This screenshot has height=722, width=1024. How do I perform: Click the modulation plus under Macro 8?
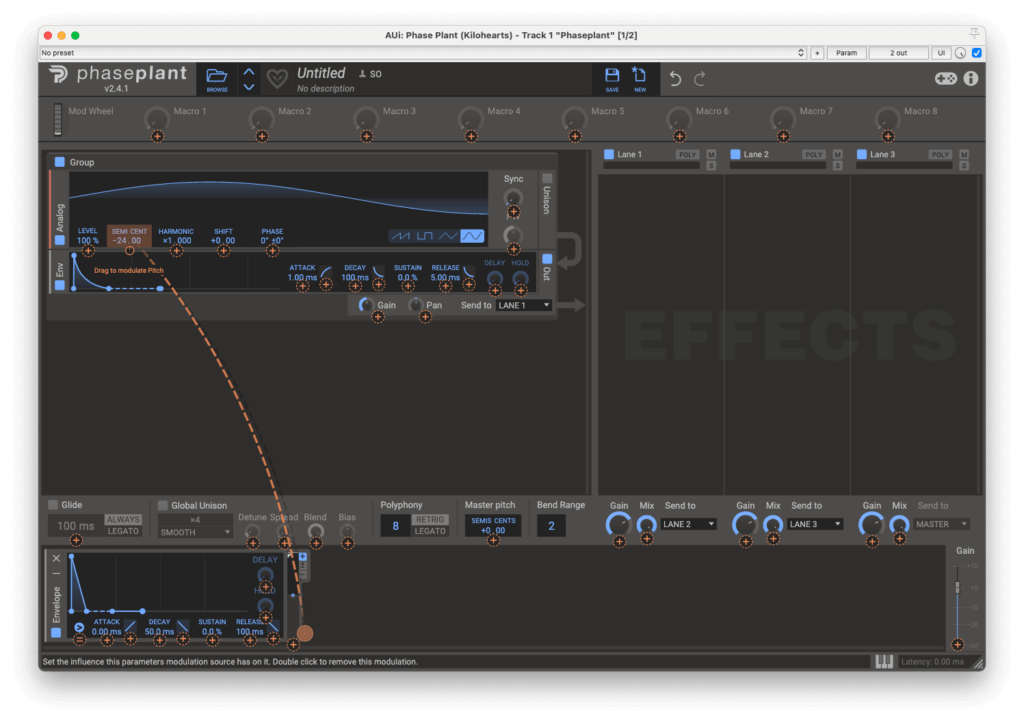[x=888, y=136]
